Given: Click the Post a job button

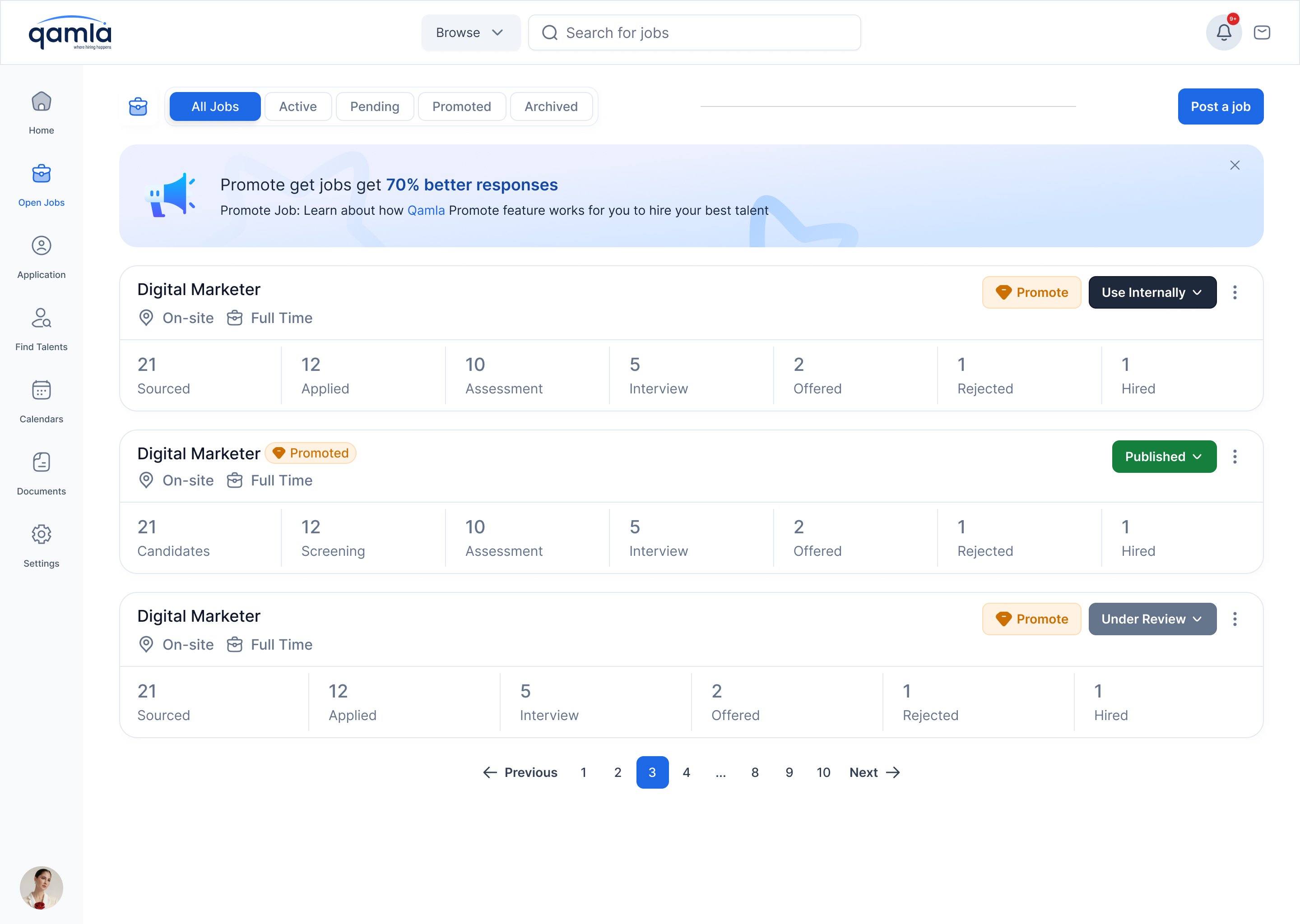Looking at the screenshot, I should tap(1220, 106).
